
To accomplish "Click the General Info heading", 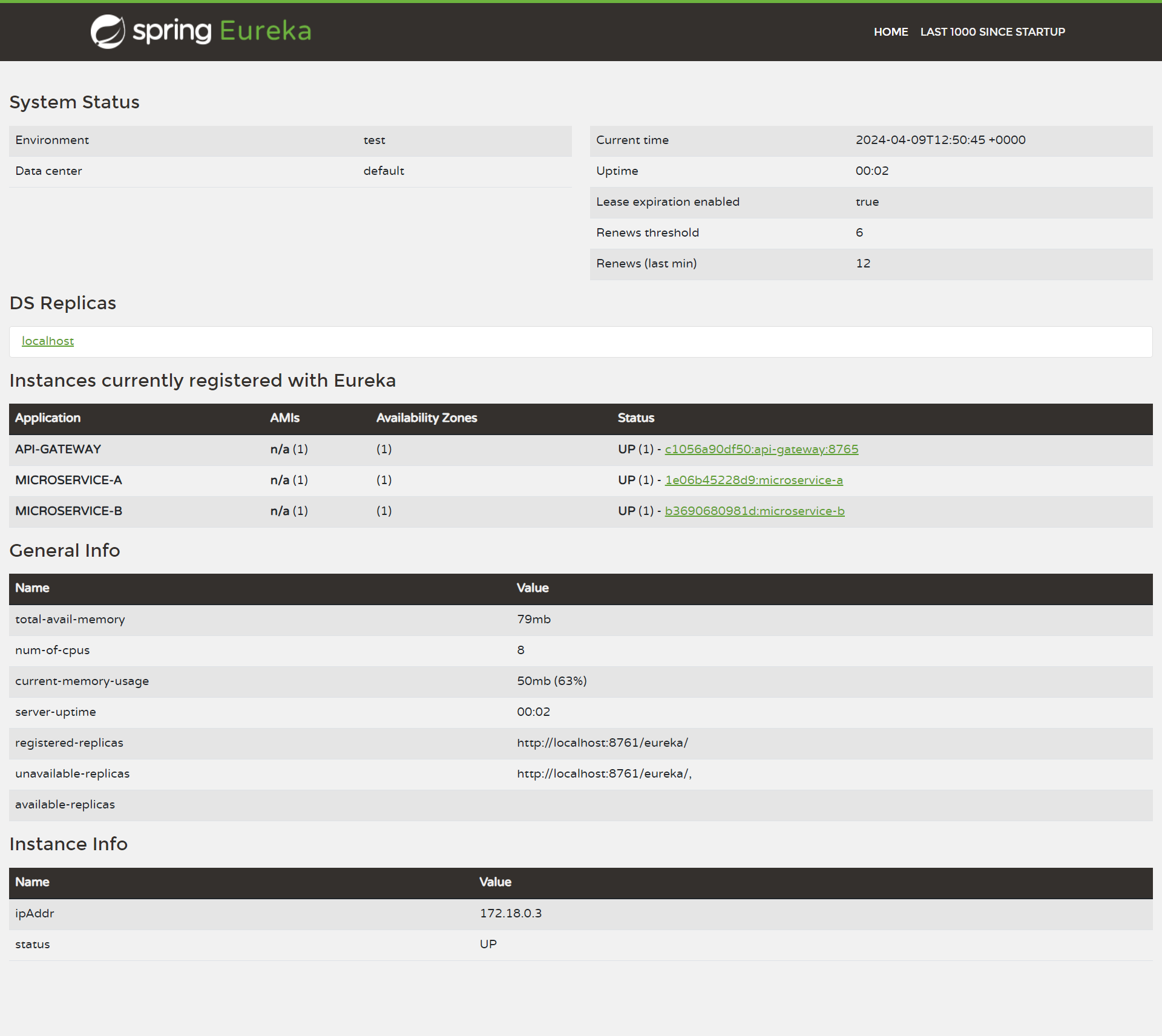I will (x=65, y=550).
